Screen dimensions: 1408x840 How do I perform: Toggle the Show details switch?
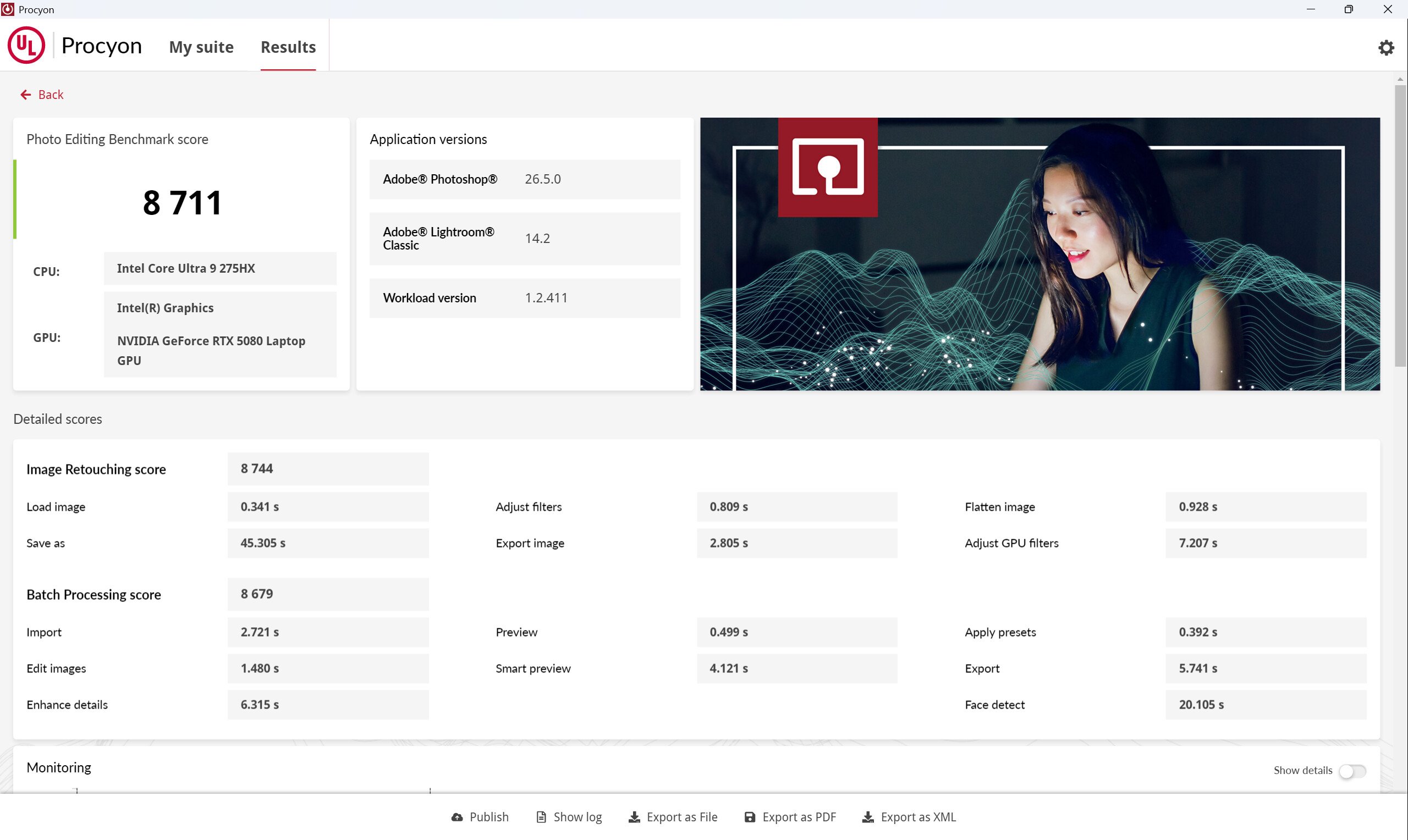pos(1352,771)
